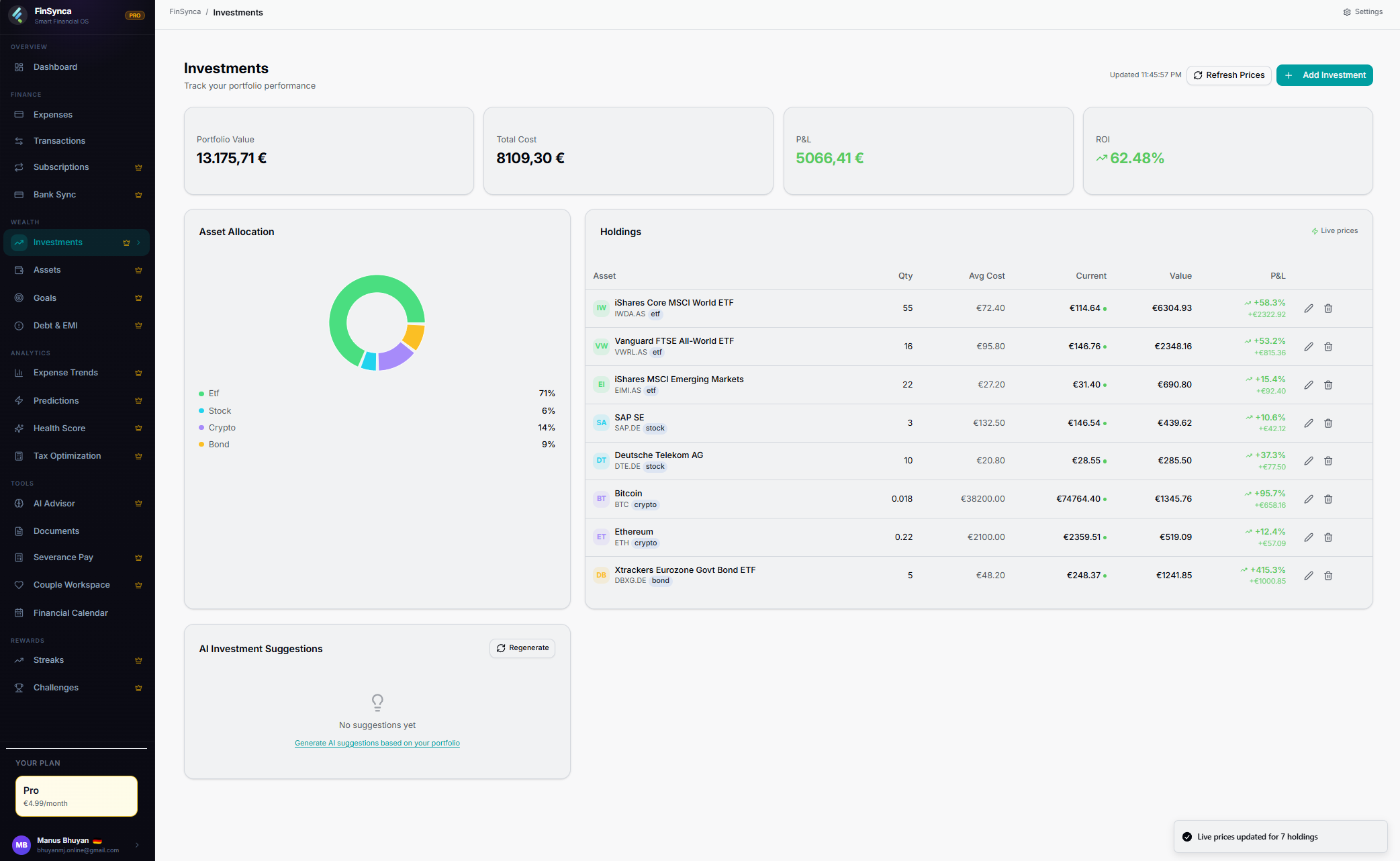Click the crown icon beside Bank Sync
Image resolution: width=1400 pixels, height=861 pixels.
[x=138, y=195]
